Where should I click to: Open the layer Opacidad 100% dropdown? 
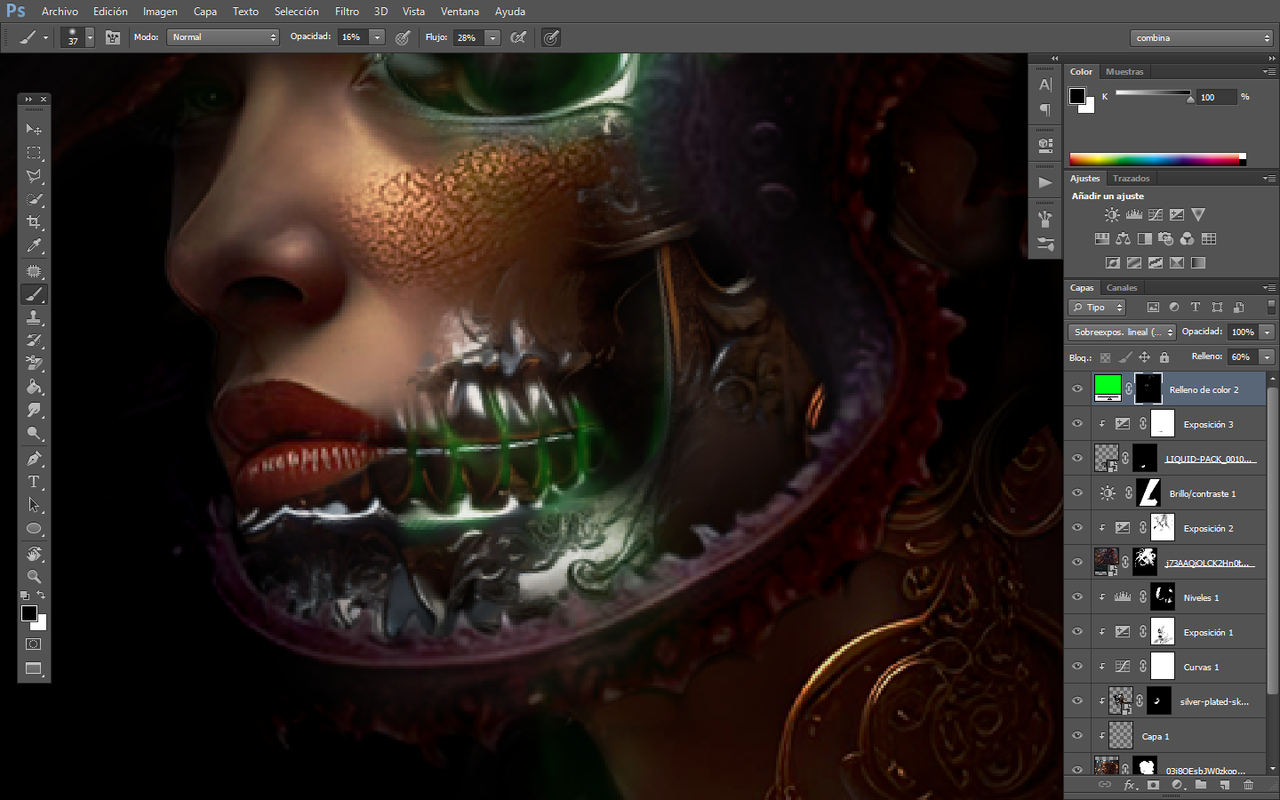1268,332
